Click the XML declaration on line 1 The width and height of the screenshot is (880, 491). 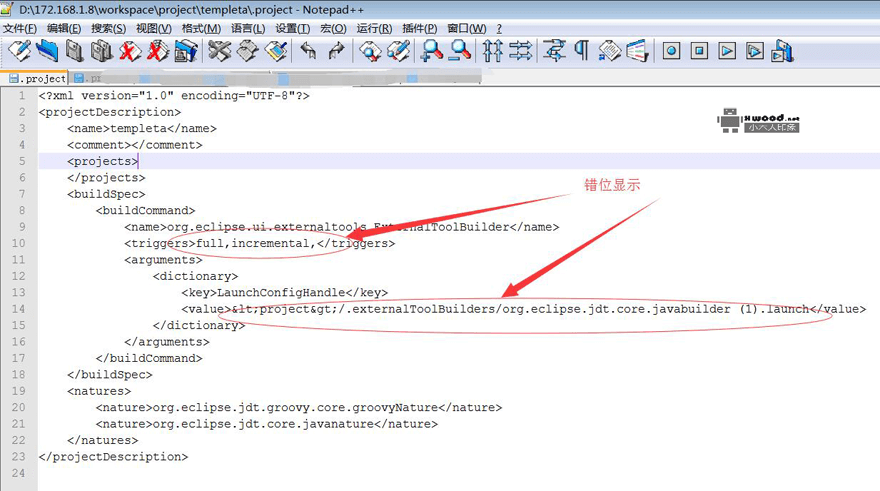pyautogui.click(x=174, y=95)
